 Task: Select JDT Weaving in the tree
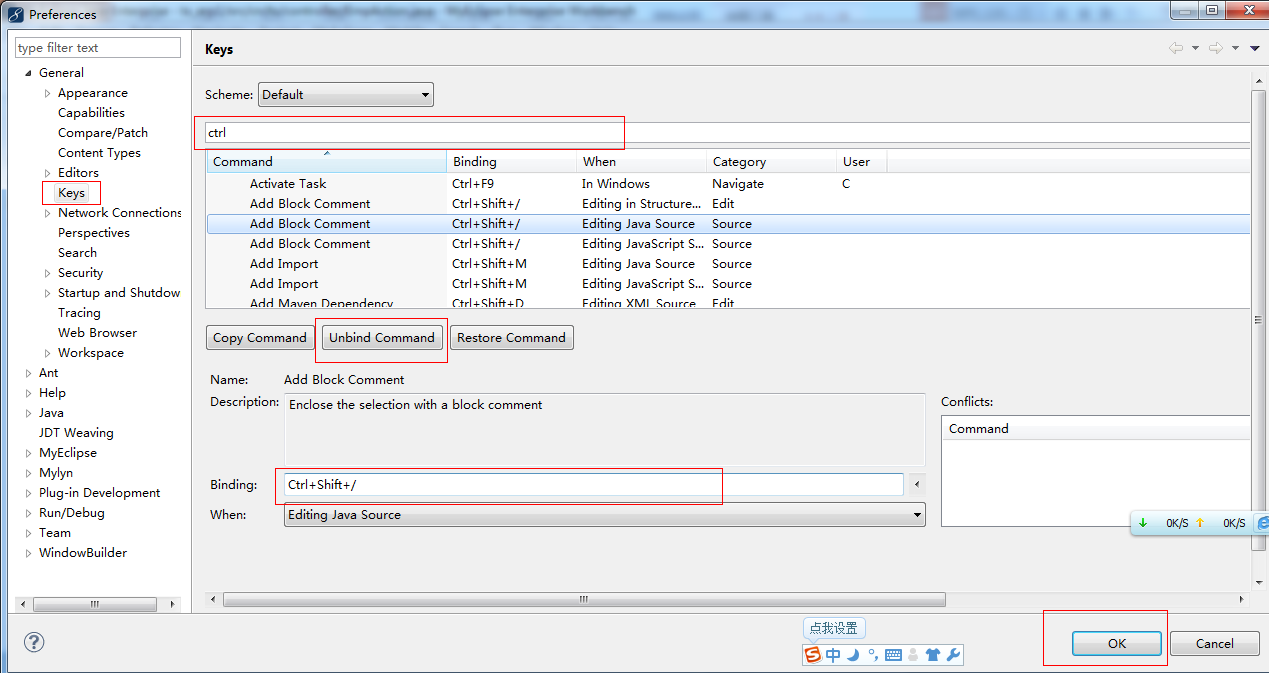(x=76, y=433)
